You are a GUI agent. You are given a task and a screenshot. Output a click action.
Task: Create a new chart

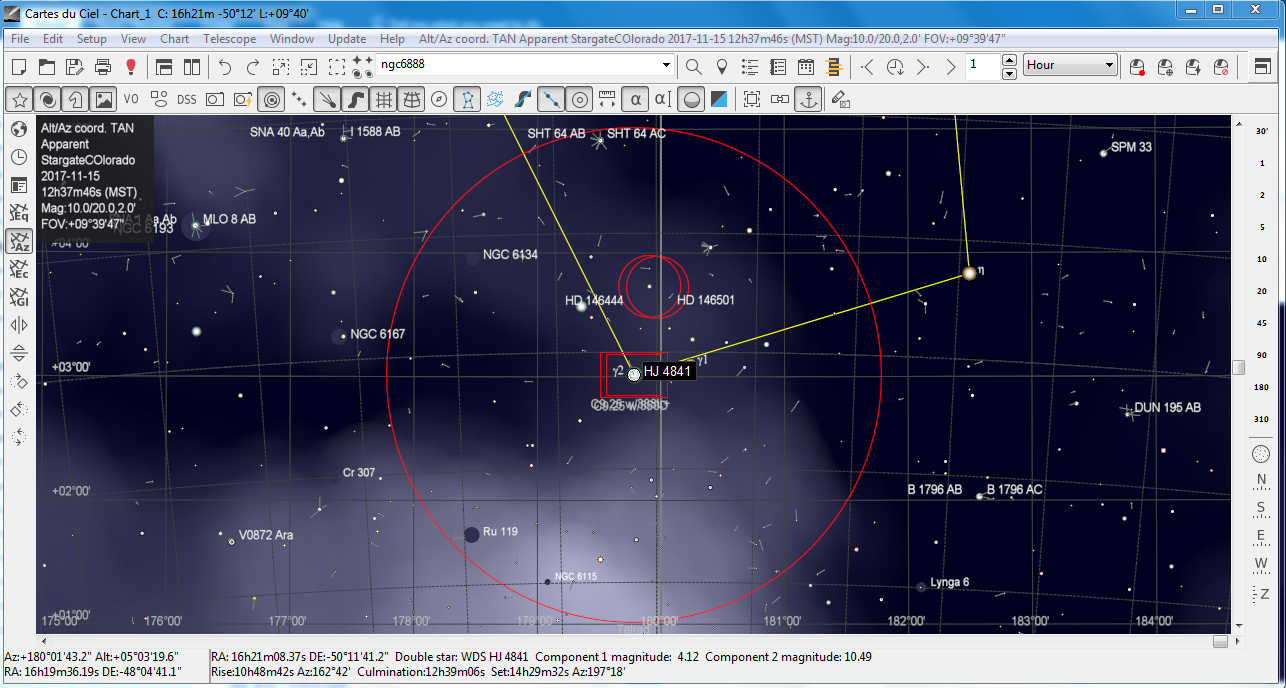[18, 67]
